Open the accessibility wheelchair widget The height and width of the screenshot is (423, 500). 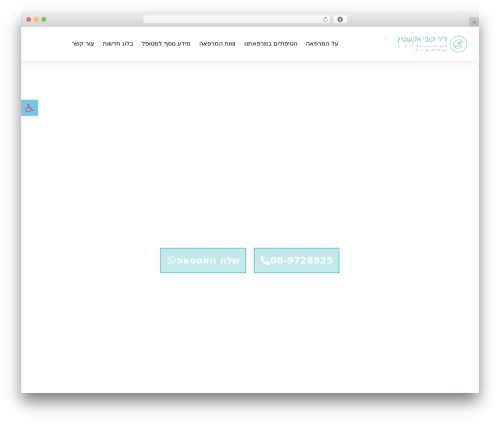point(29,108)
